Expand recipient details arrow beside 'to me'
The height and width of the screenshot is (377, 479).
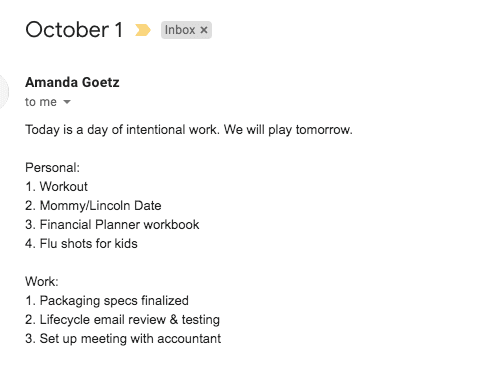(x=67, y=102)
